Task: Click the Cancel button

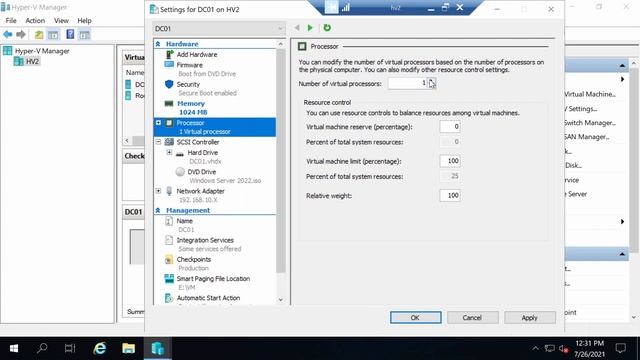Action: click(x=472, y=318)
